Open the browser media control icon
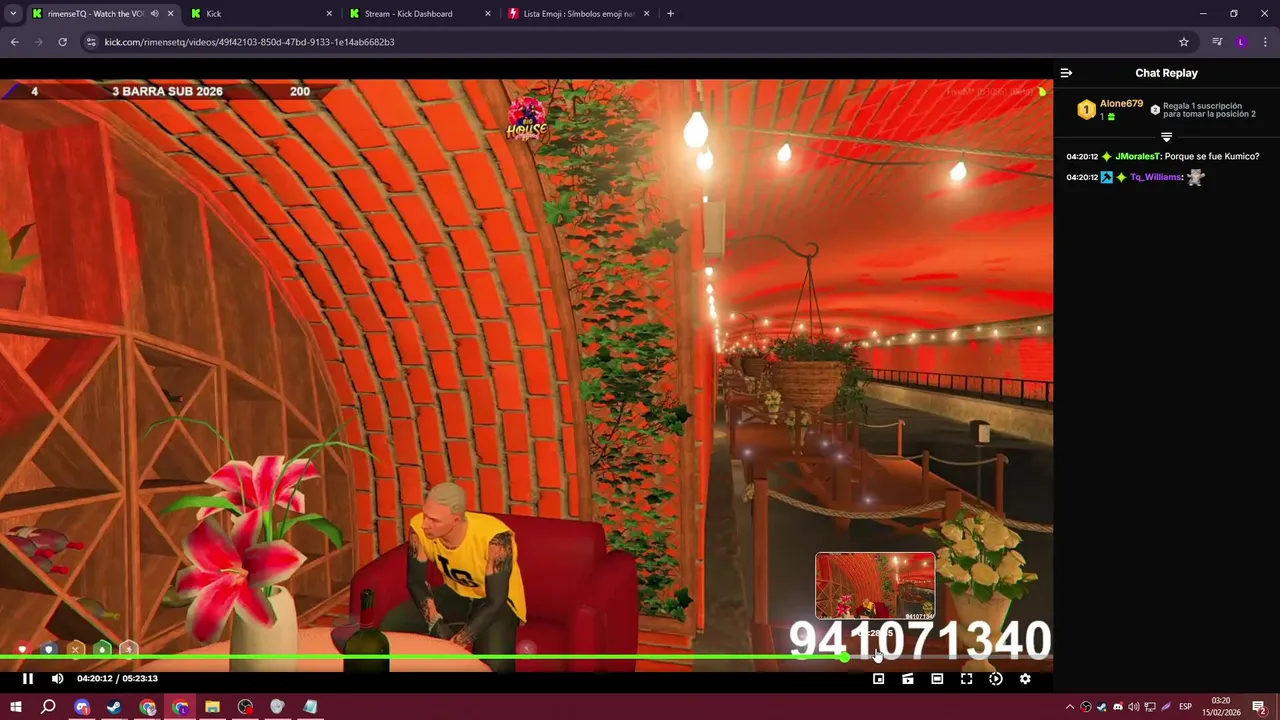Screen dimensions: 1280x720 coord(1217,42)
